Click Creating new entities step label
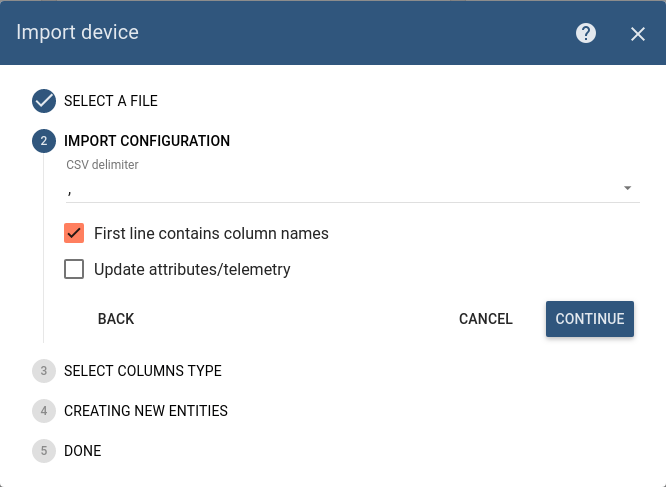The image size is (666, 487). [146, 411]
